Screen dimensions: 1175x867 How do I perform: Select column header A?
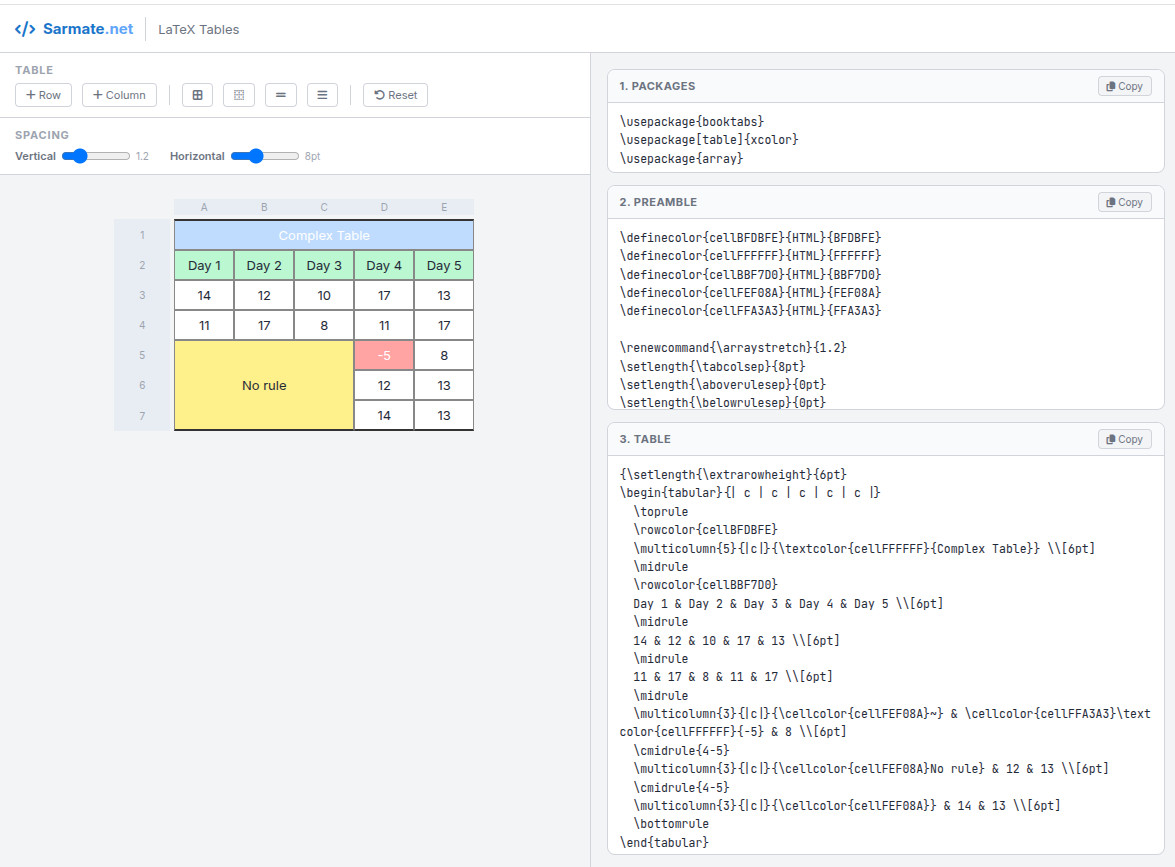(204, 208)
